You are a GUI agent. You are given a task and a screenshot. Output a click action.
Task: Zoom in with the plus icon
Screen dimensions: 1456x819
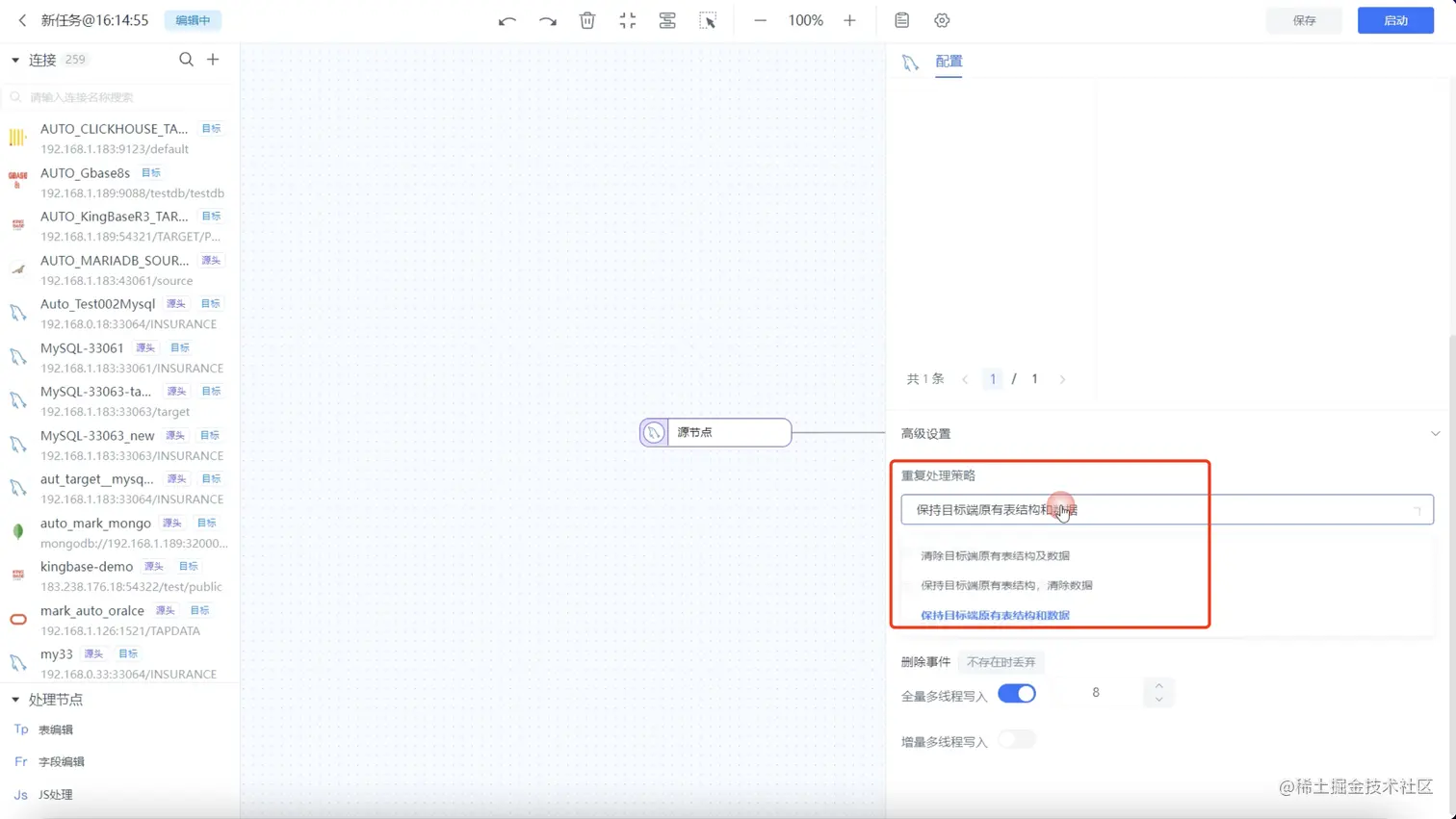click(849, 20)
